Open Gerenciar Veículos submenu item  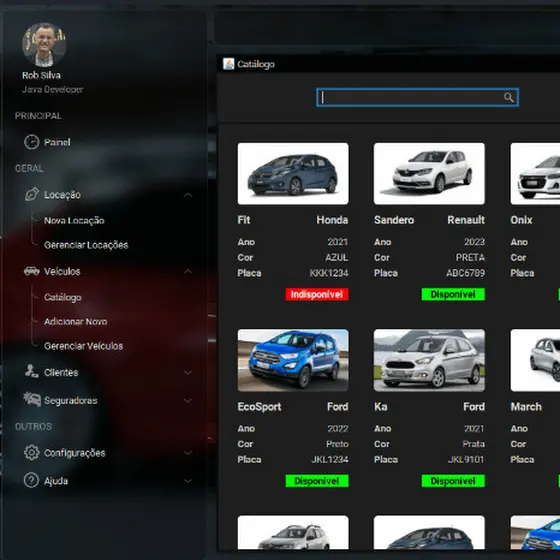pos(84,346)
